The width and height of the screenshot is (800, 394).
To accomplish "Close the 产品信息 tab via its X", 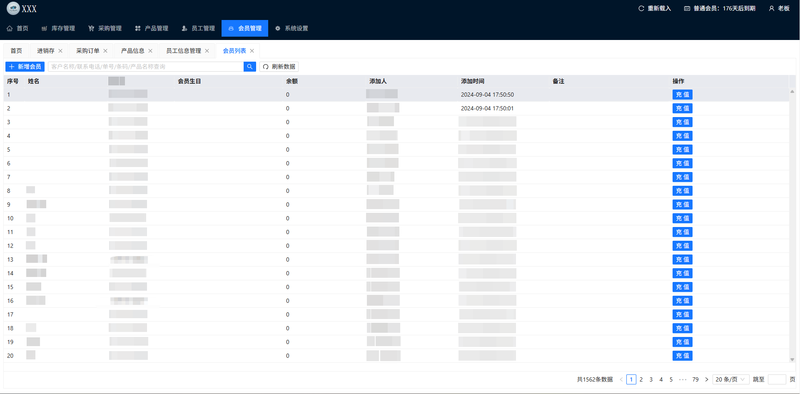I will tap(150, 51).
